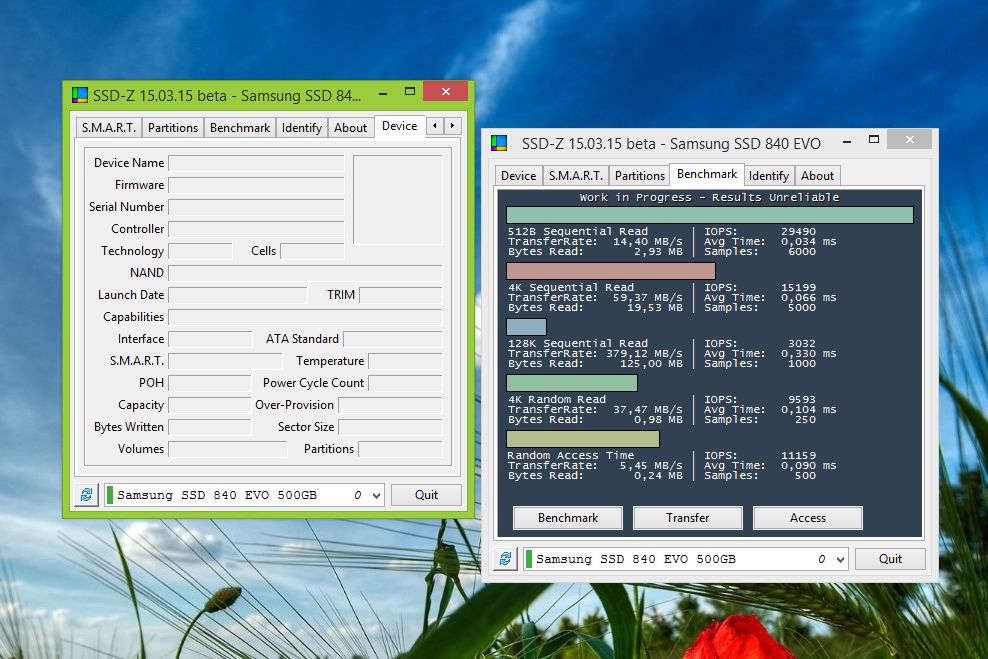Viewport: 988px width, 659px height.
Task: Click the '11159' IOPS value
Action: (x=798, y=456)
